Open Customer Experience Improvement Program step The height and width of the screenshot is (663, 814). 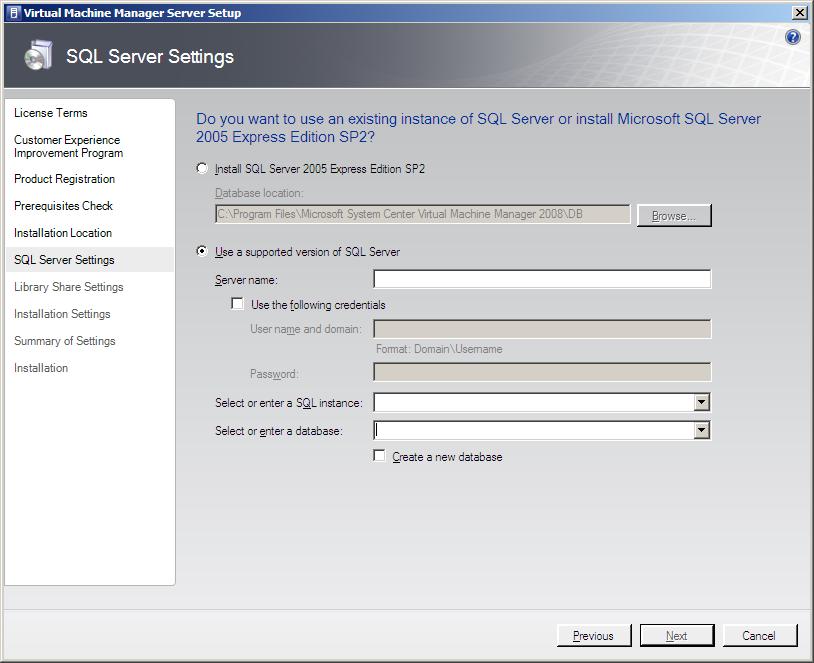tap(68, 146)
